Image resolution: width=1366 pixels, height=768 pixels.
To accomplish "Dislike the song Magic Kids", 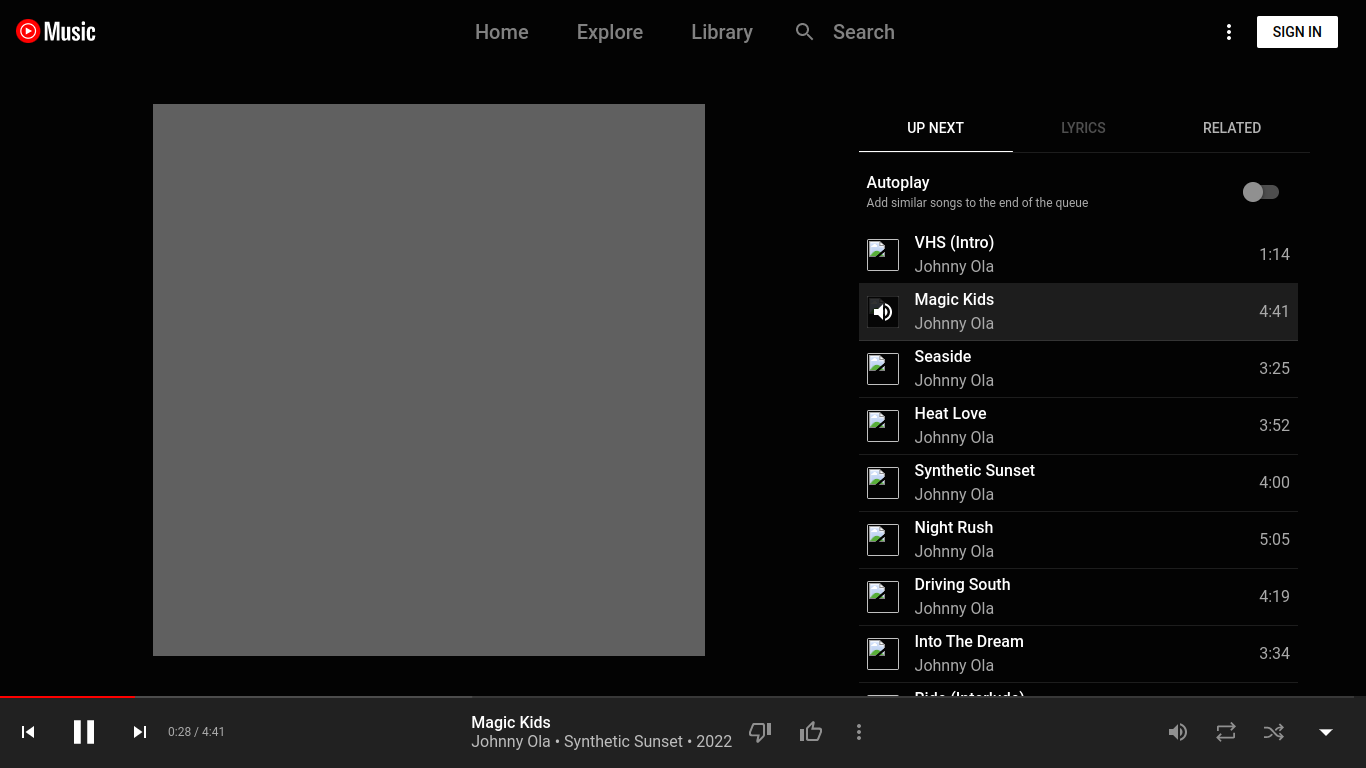I will click(x=760, y=732).
